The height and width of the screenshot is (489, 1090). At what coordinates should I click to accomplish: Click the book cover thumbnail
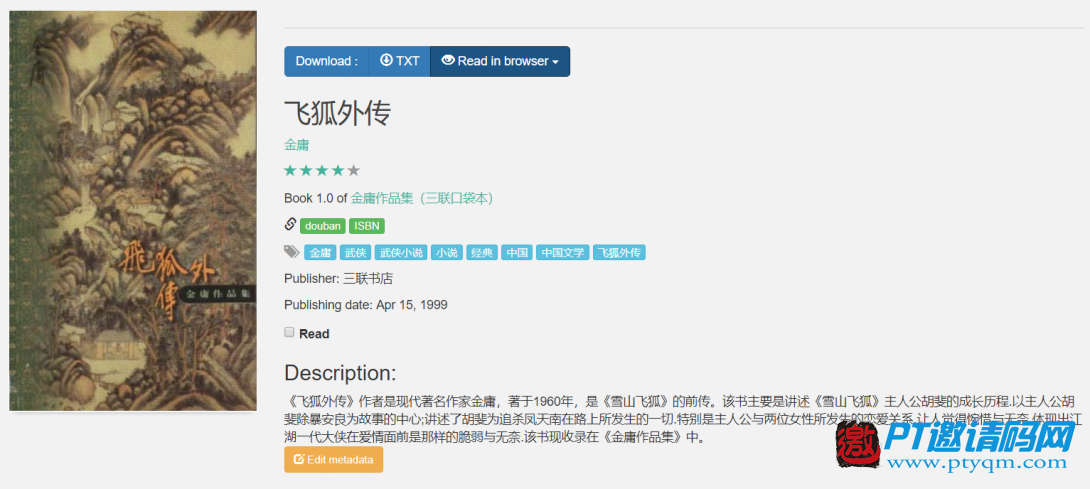133,211
